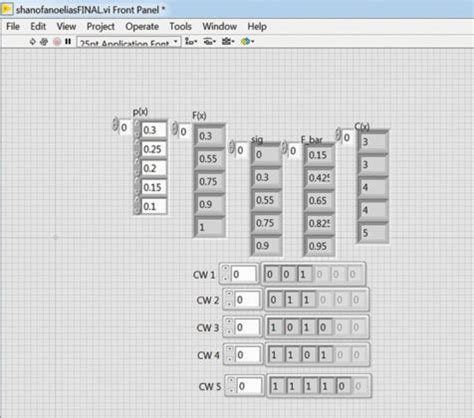Image resolution: width=474 pixels, height=418 pixels.
Task: Click the sig indicator showing 0.3
Action: click(x=266, y=177)
